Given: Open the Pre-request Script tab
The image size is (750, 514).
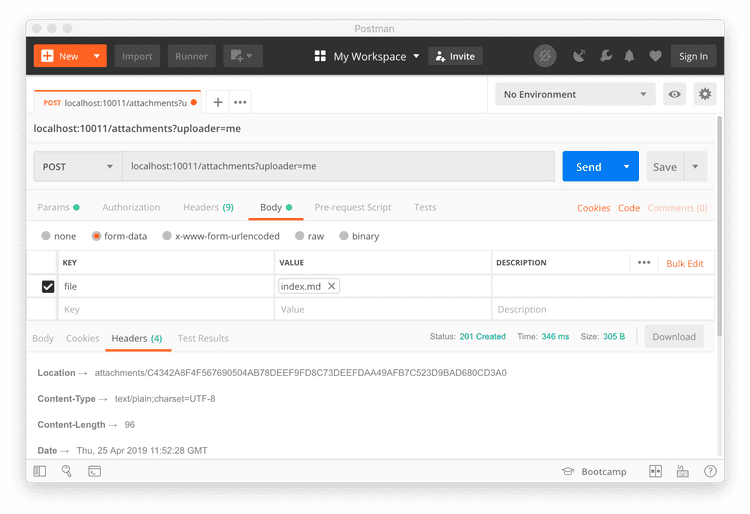Looking at the screenshot, I should 353,208.
